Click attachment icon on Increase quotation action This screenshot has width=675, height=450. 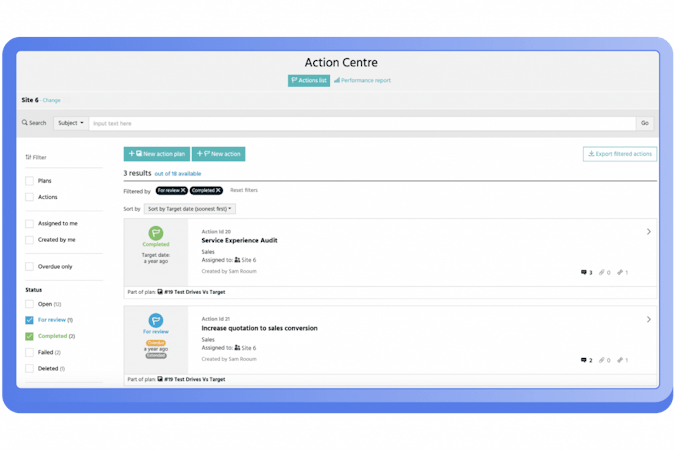[602, 360]
